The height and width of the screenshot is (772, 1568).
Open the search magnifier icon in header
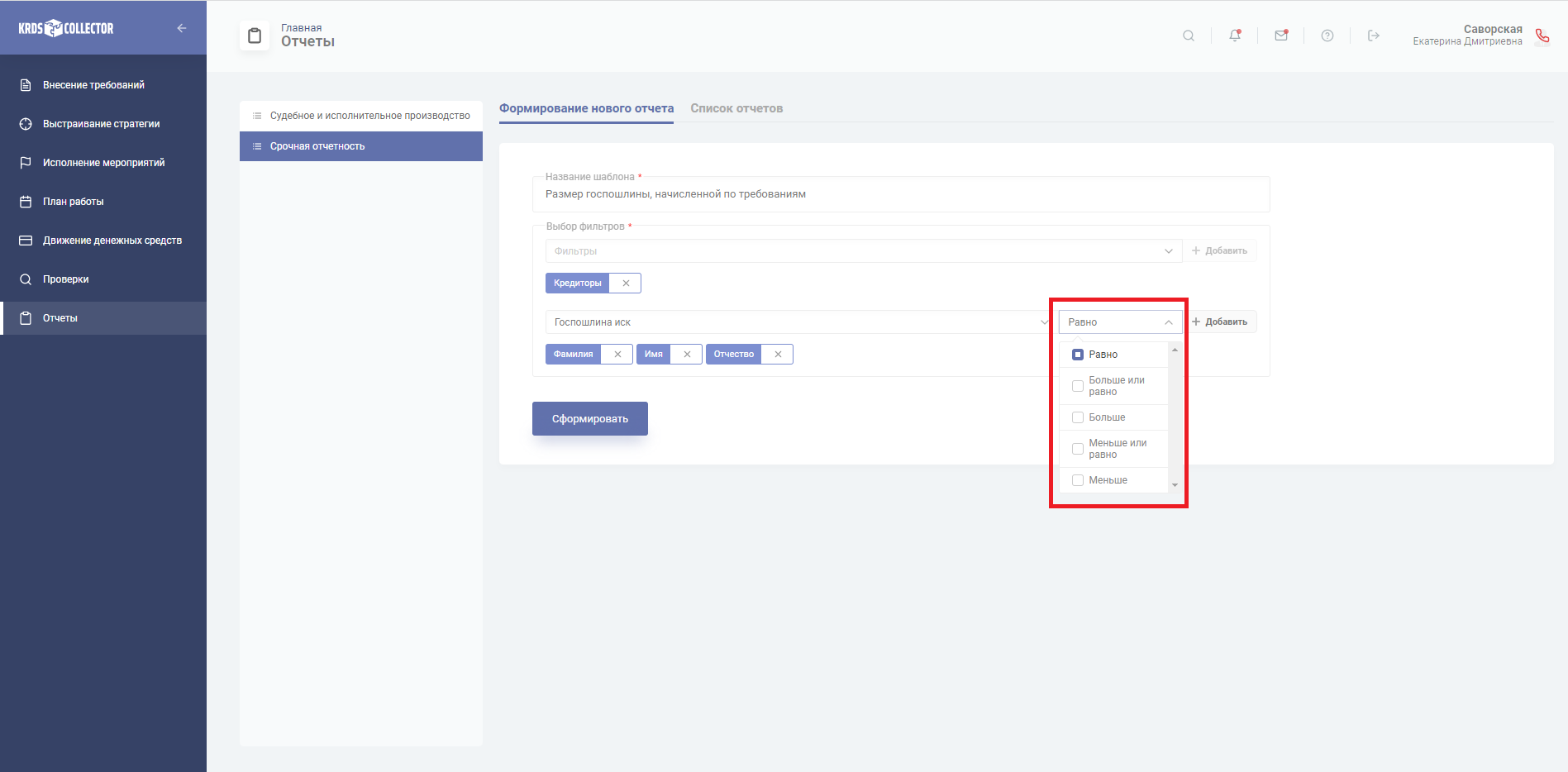pyautogui.click(x=1189, y=36)
